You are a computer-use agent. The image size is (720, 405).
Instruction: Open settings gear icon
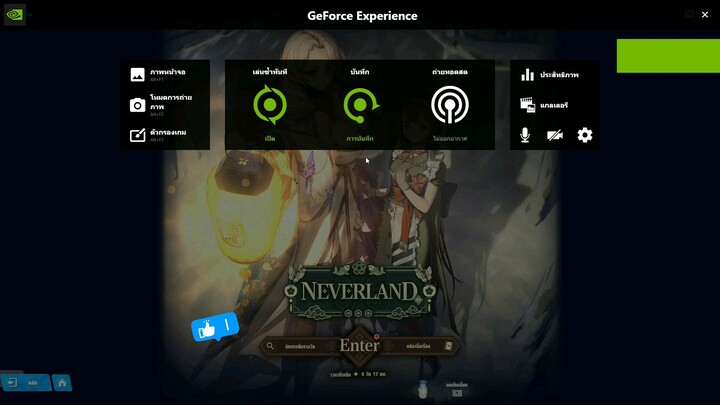point(585,135)
